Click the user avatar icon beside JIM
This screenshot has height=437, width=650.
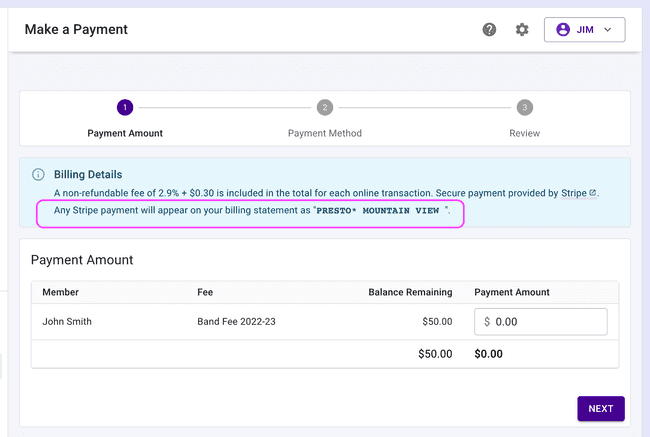[563, 30]
